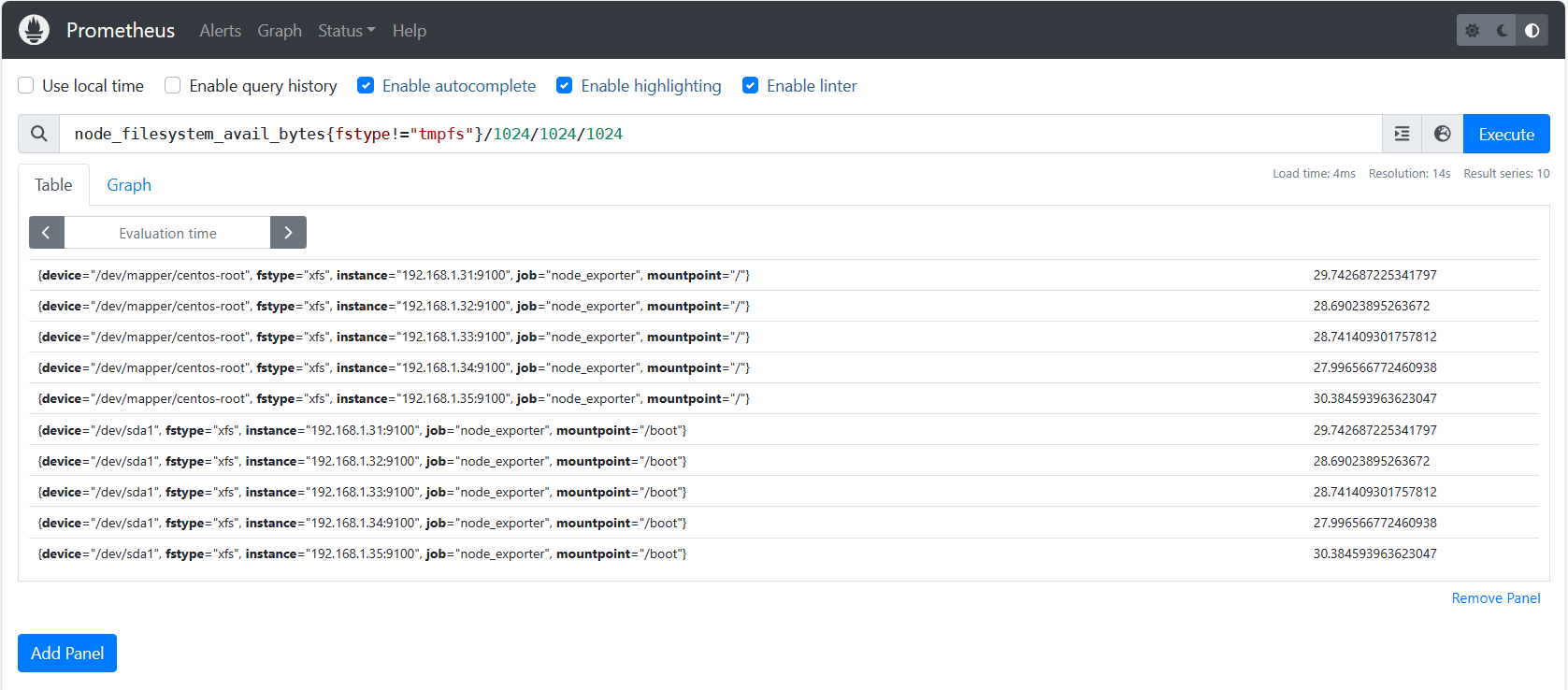Open the metrics explorer globe icon
The height and width of the screenshot is (690, 1568).
(x=1443, y=134)
